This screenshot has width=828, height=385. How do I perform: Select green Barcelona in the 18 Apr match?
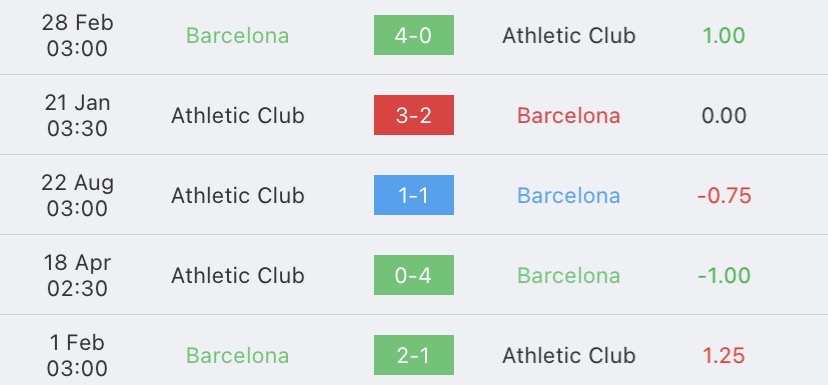coord(569,275)
